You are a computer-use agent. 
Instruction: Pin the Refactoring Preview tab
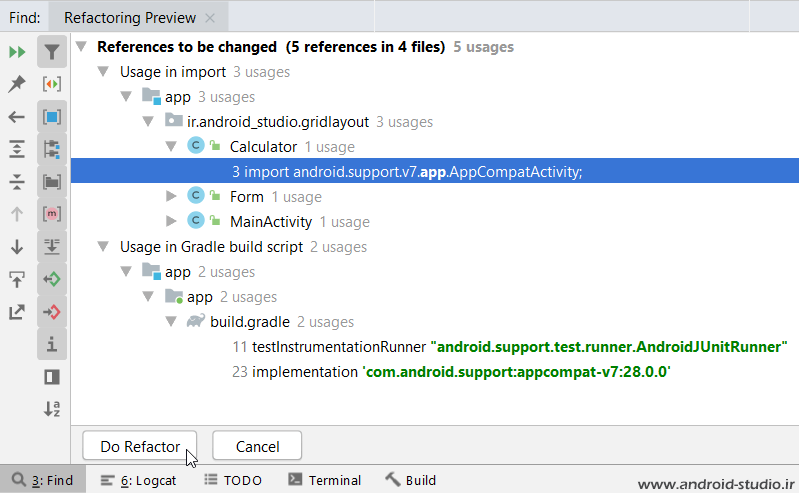click(x=17, y=84)
